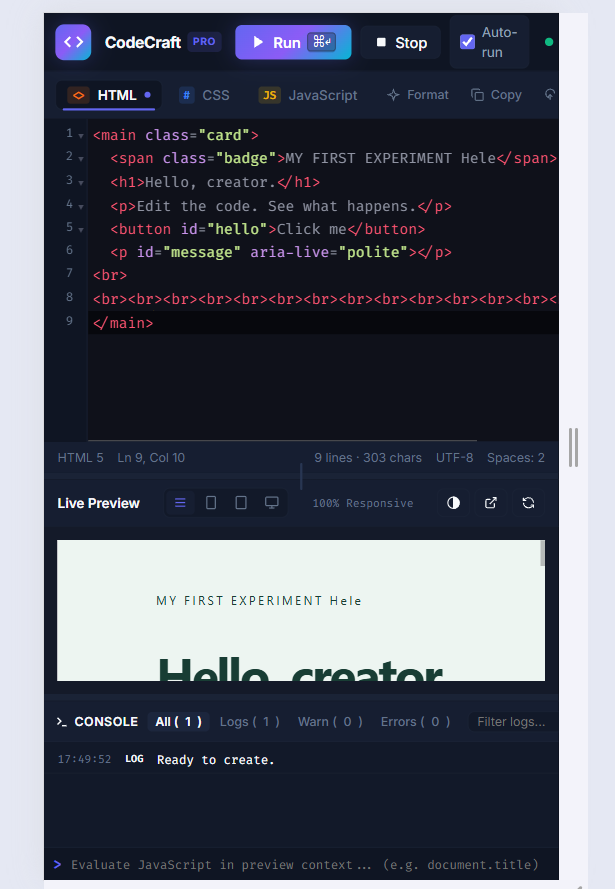Click the 9 lines · 303 chars status
The height and width of the screenshot is (889, 615).
click(x=368, y=458)
